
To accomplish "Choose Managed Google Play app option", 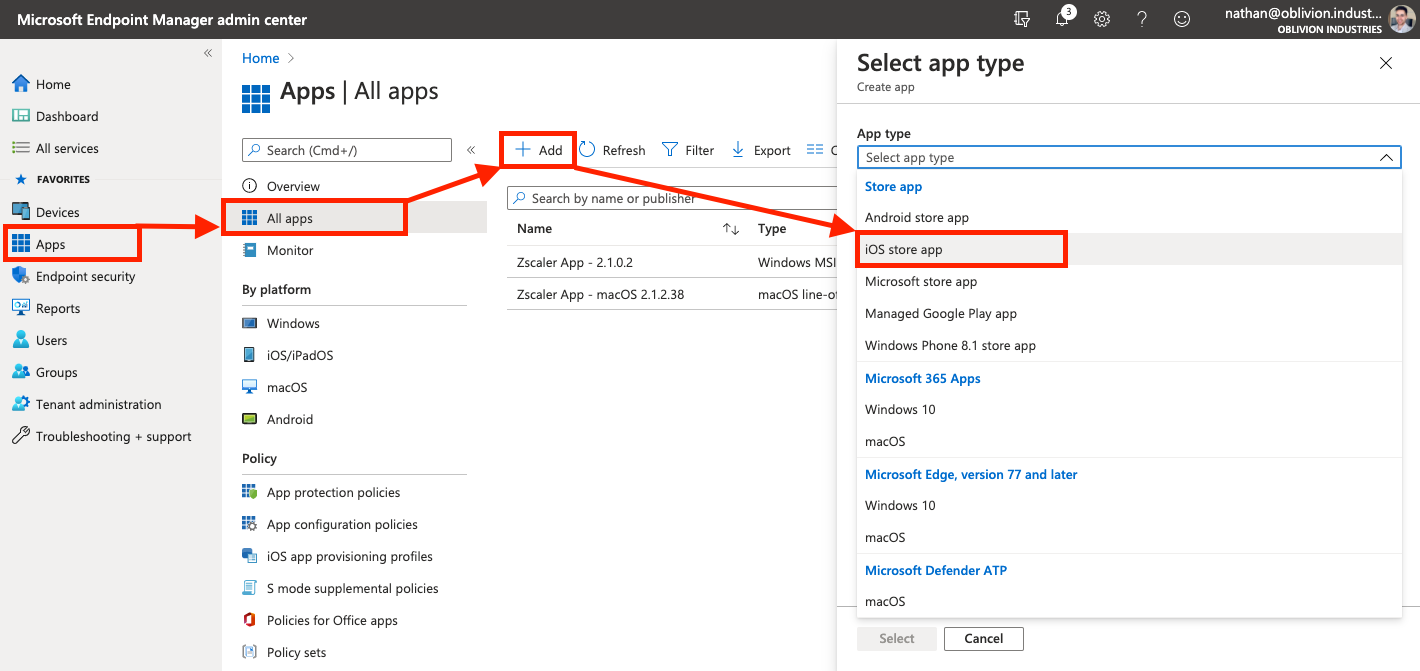I will (x=940, y=313).
